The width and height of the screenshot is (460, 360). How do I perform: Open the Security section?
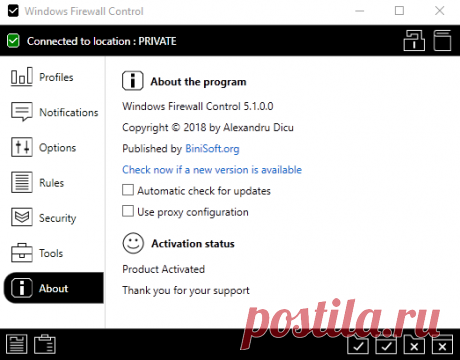53,218
